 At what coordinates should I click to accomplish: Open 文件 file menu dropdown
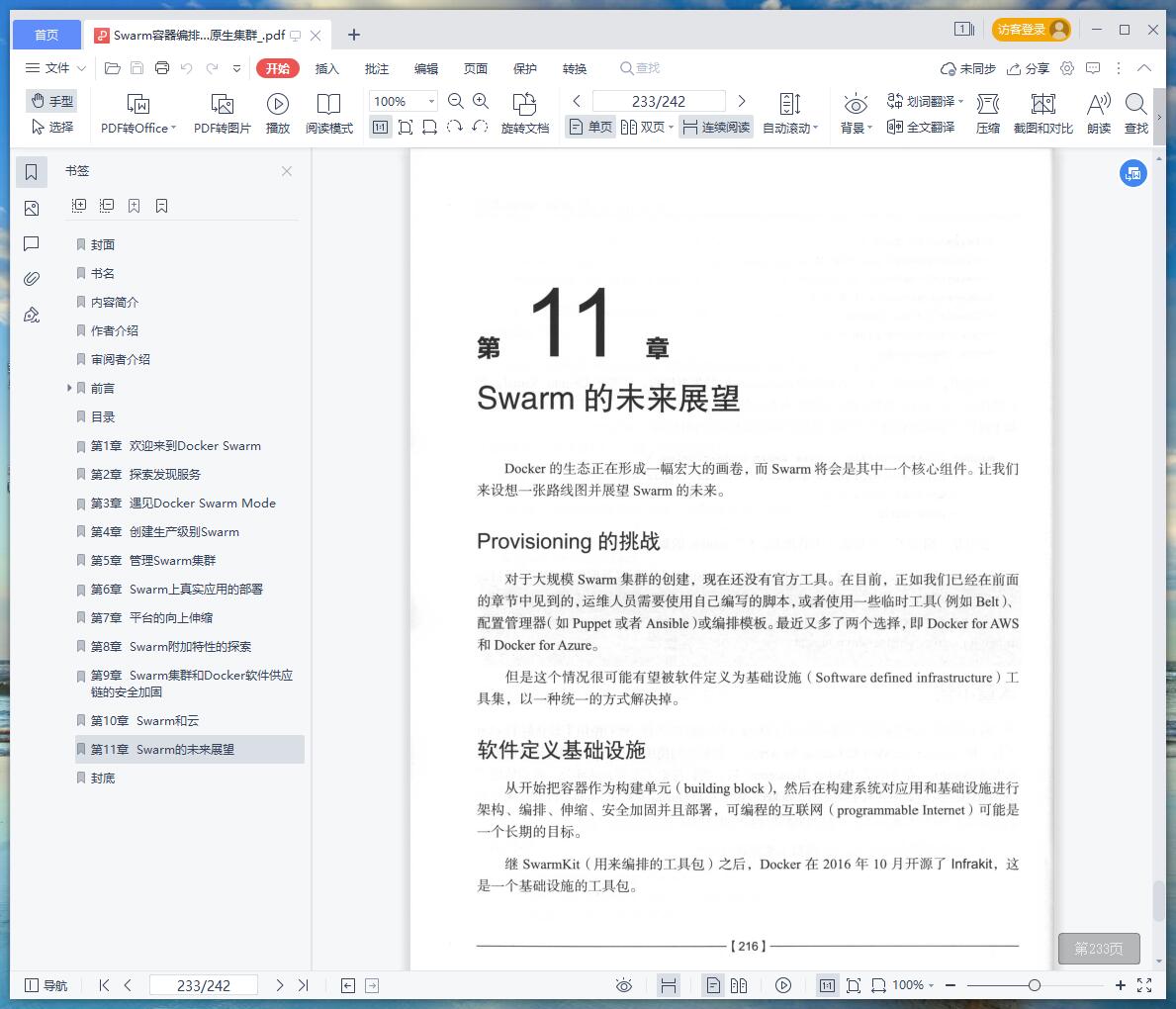point(56,68)
